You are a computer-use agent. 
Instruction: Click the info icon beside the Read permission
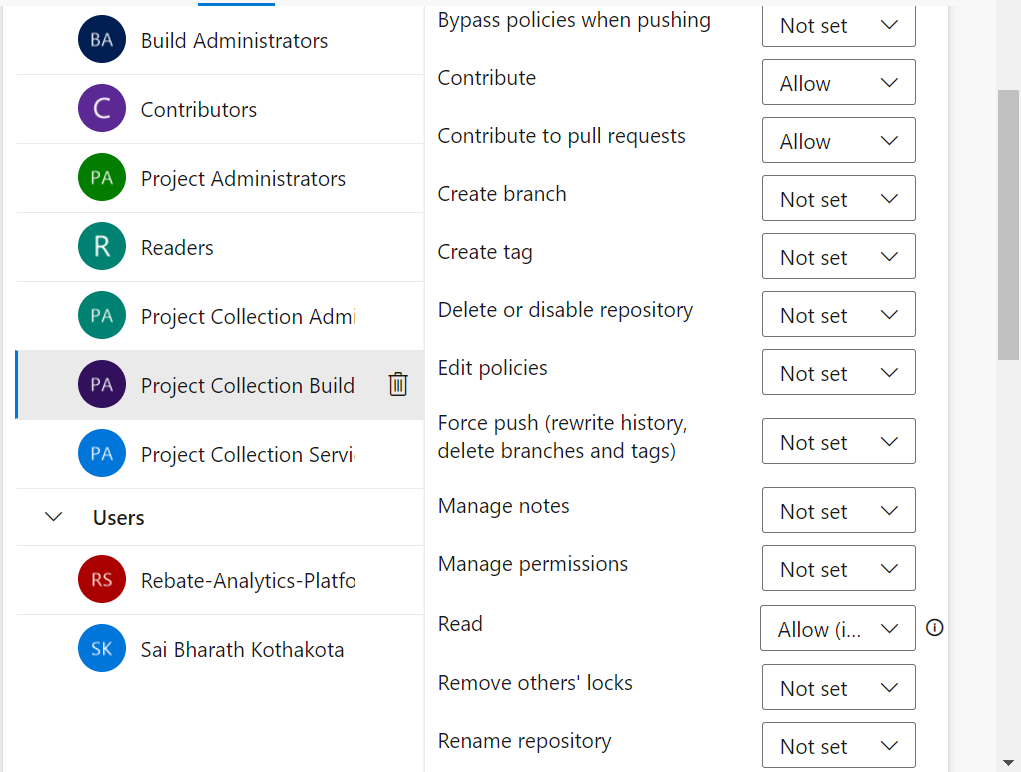(x=933, y=627)
